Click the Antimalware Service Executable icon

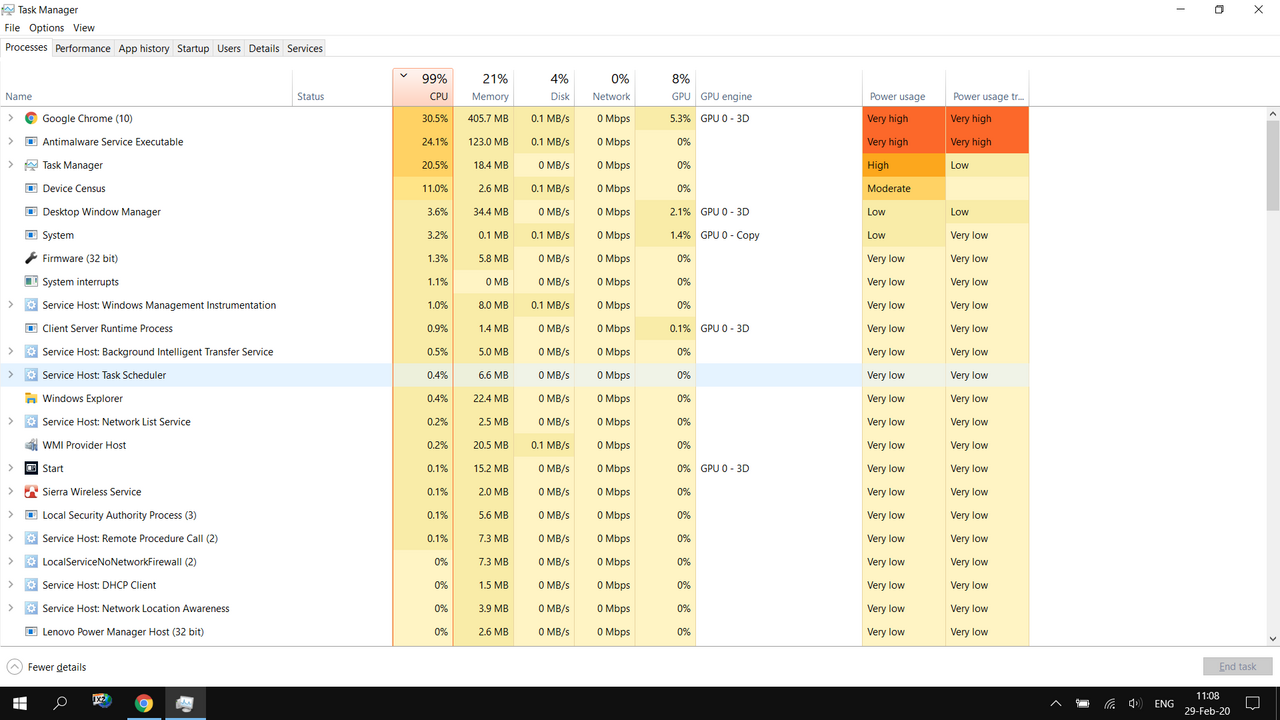click(x=31, y=142)
